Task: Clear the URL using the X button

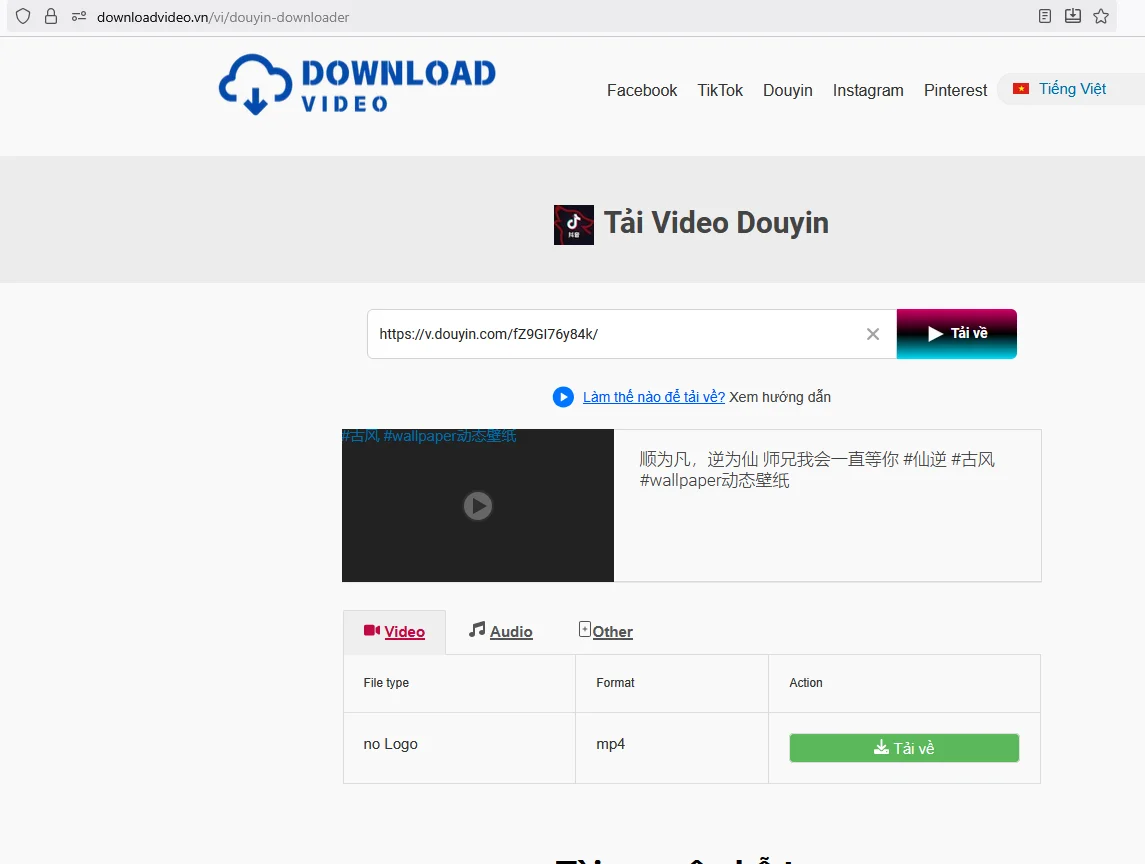Action: pos(872,334)
